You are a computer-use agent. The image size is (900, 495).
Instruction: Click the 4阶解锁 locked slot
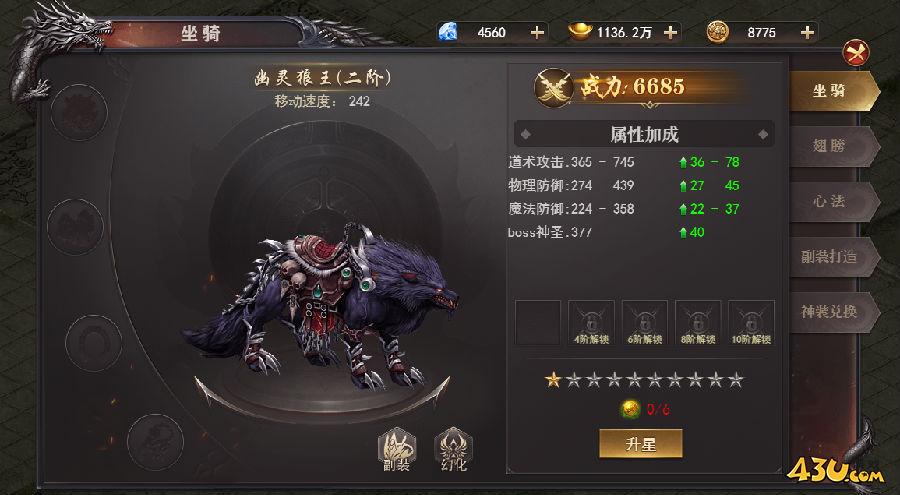[591, 323]
